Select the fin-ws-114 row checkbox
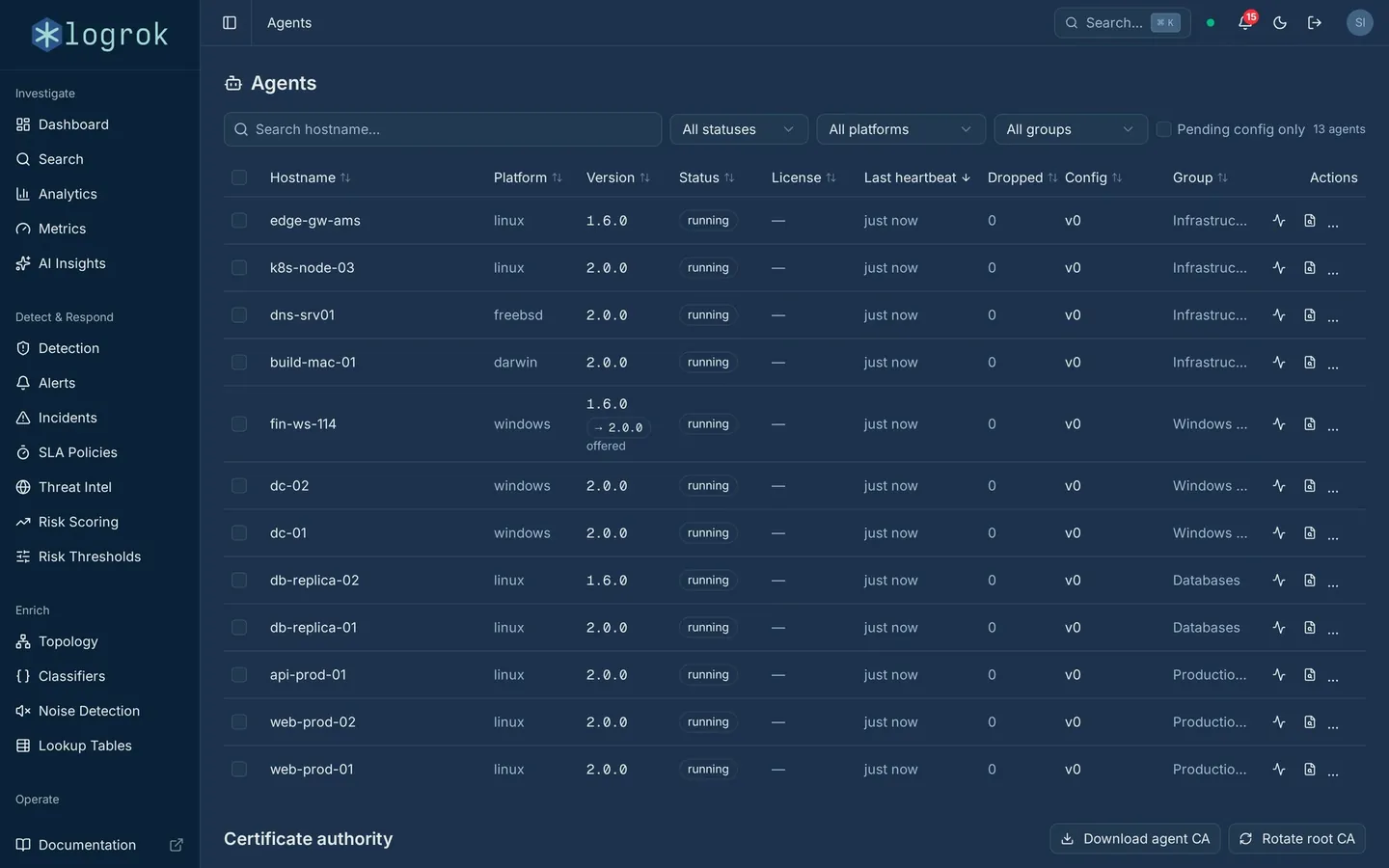This screenshot has width=1389, height=868. (239, 424)
